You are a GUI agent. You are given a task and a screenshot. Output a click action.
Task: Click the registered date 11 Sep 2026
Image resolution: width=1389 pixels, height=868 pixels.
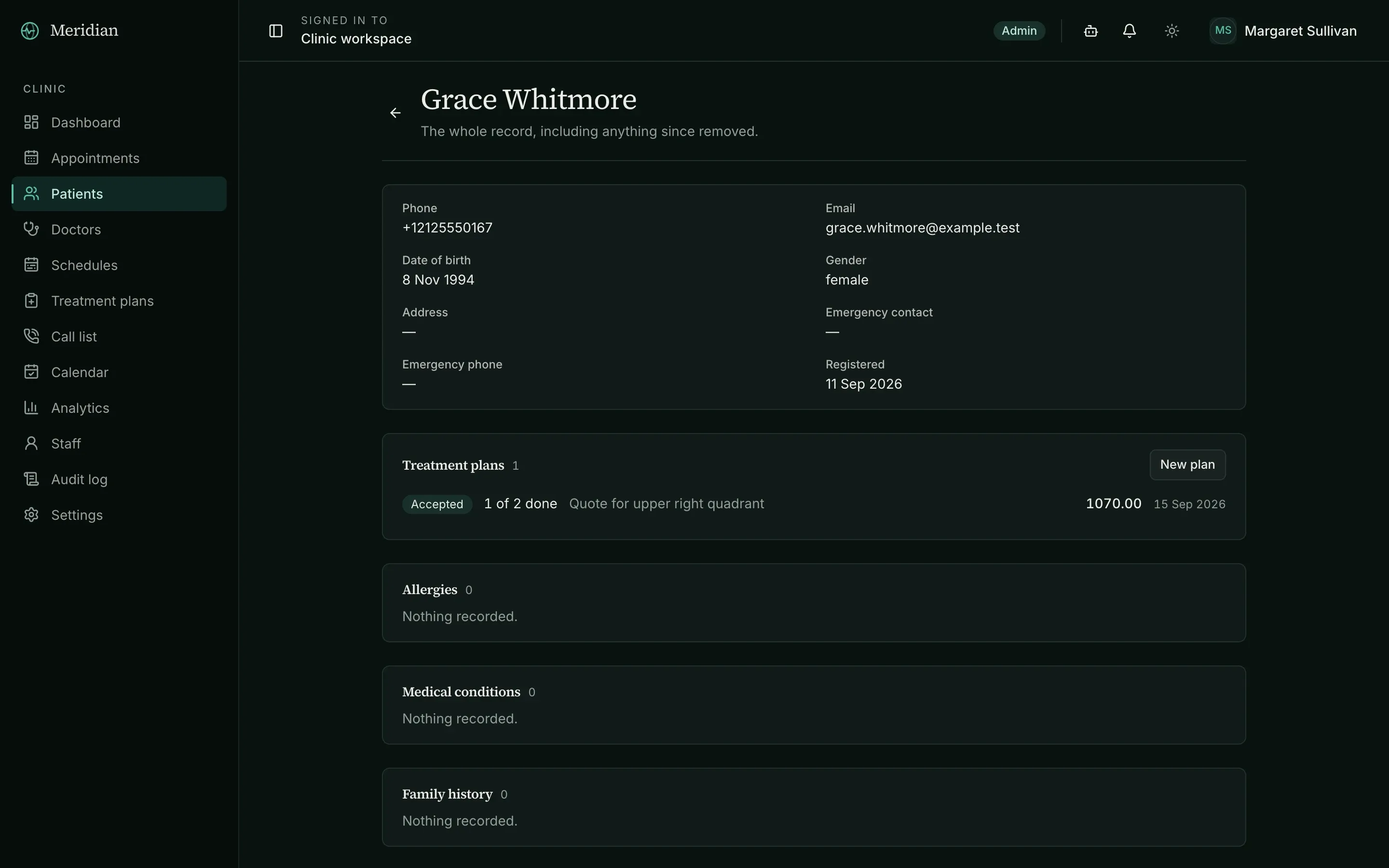(863, 384)
